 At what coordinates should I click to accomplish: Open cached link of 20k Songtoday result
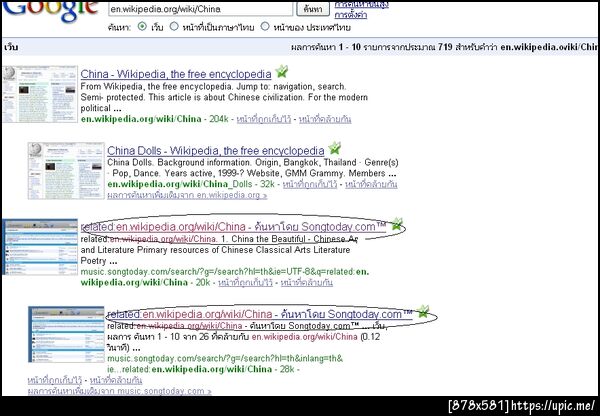point(245,283)
